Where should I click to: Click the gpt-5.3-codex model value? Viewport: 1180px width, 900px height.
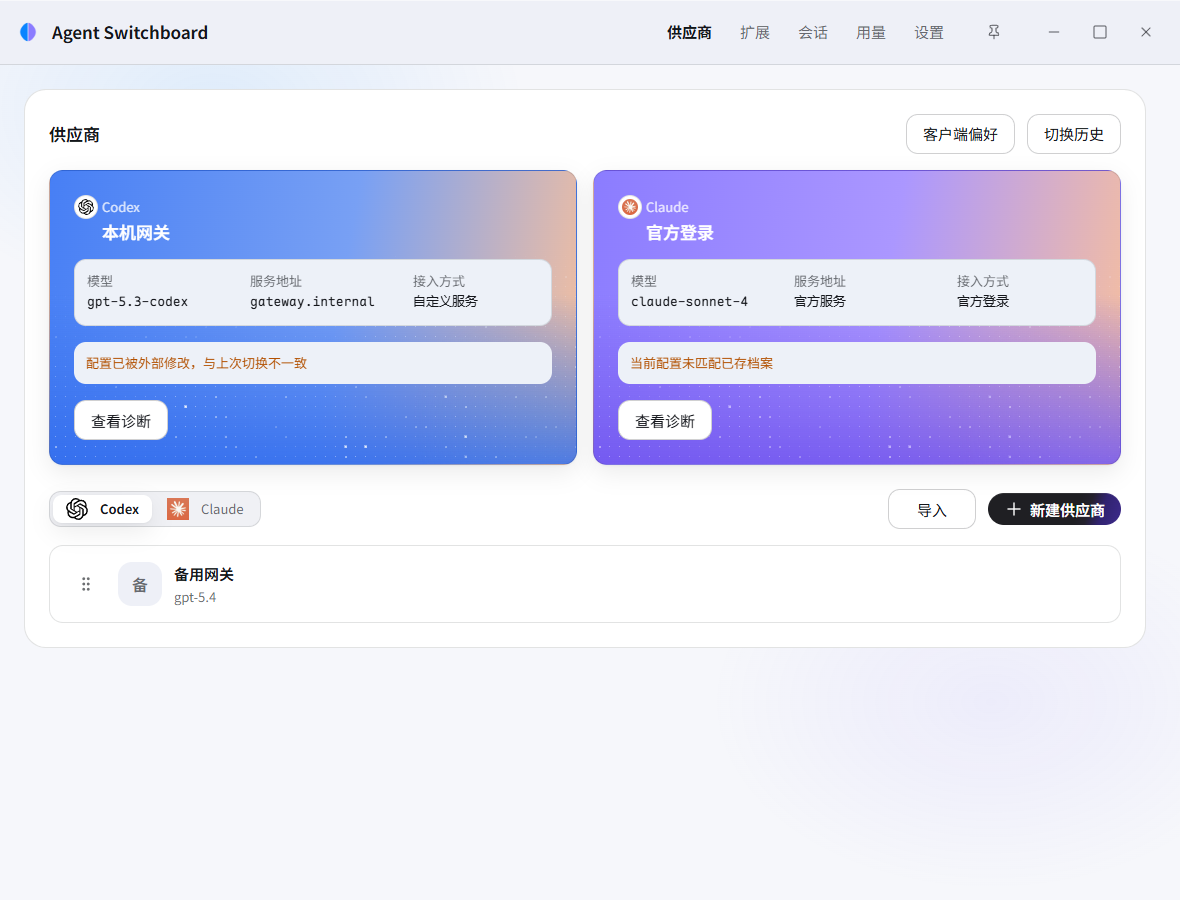click(138, 302)
